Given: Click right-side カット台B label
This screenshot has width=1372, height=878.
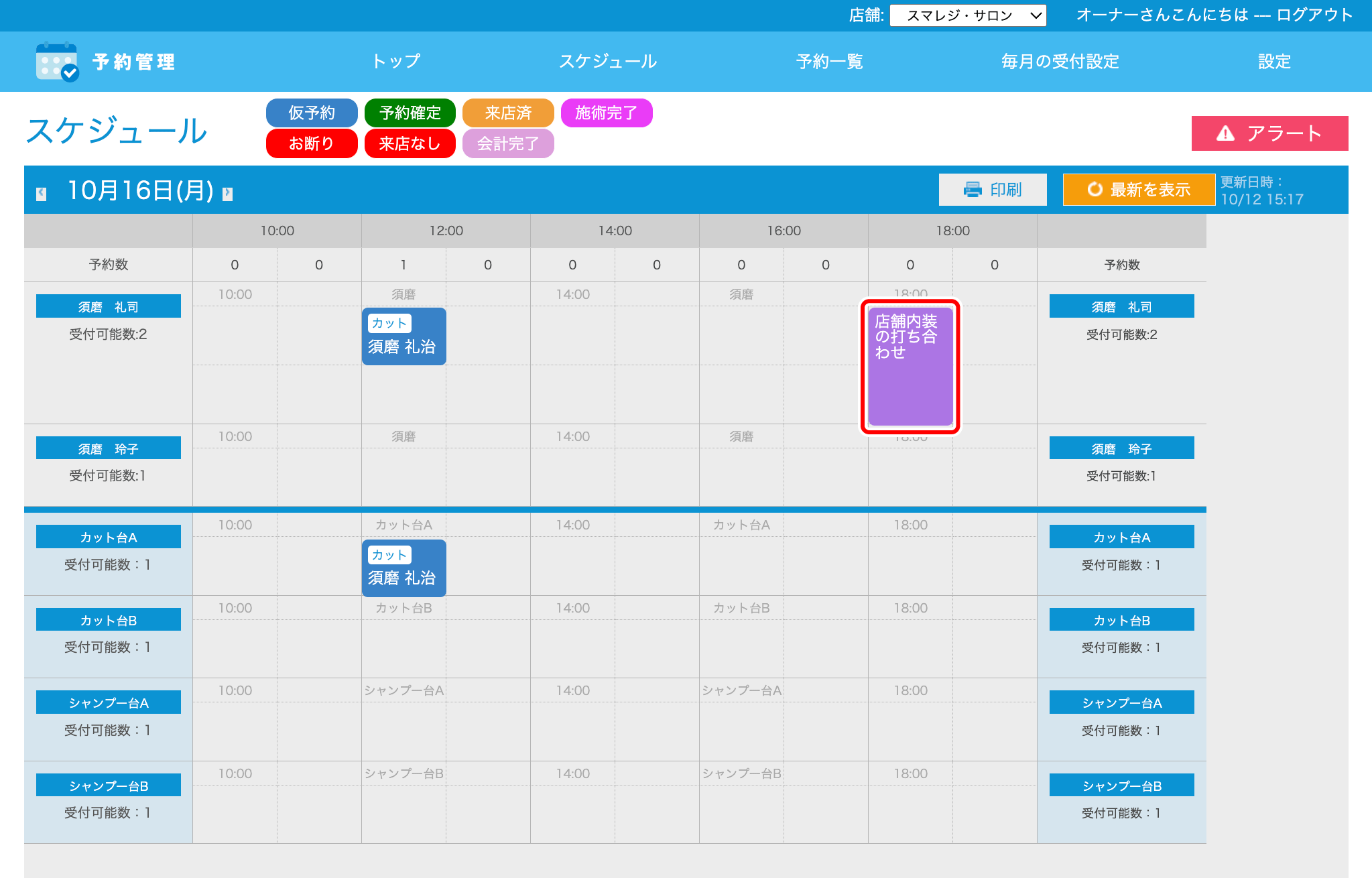Looking at the screenshot, I should pos(1122,620).
